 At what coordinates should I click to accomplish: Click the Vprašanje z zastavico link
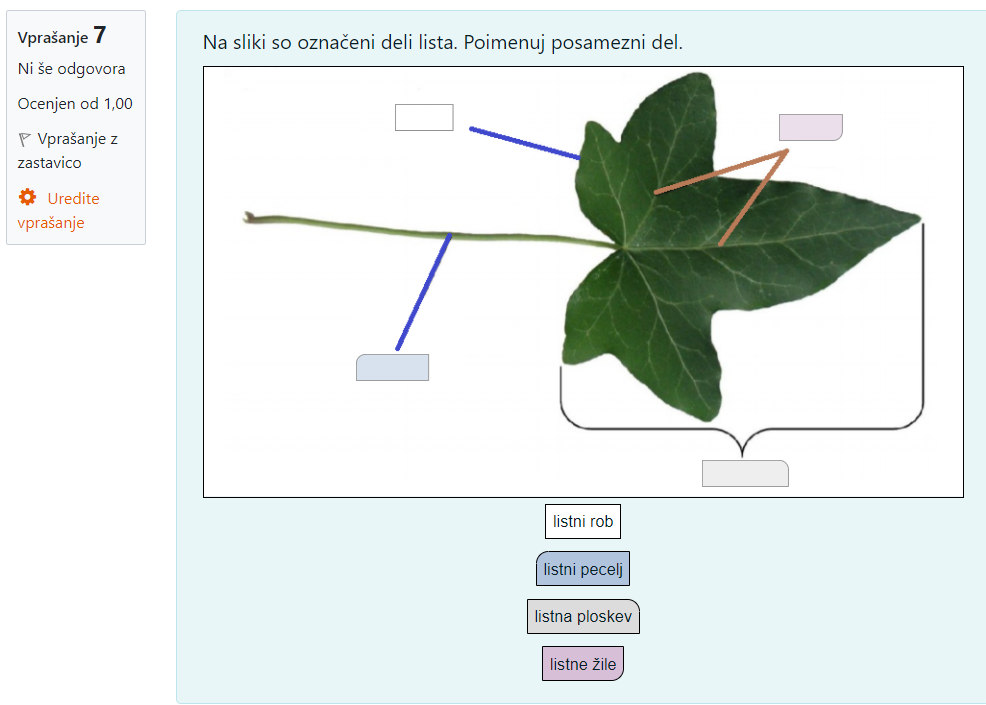coord(68,151)
